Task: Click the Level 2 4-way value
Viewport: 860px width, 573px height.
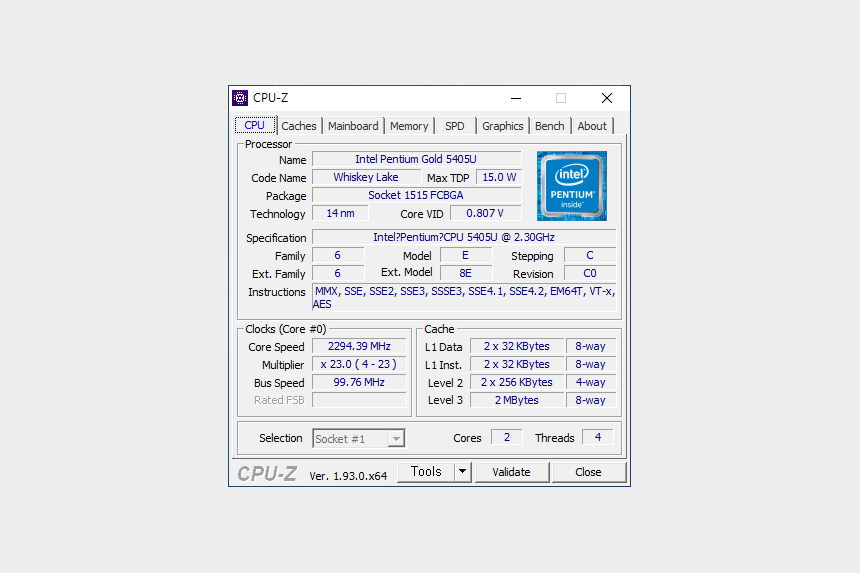Action: (591, 382)
